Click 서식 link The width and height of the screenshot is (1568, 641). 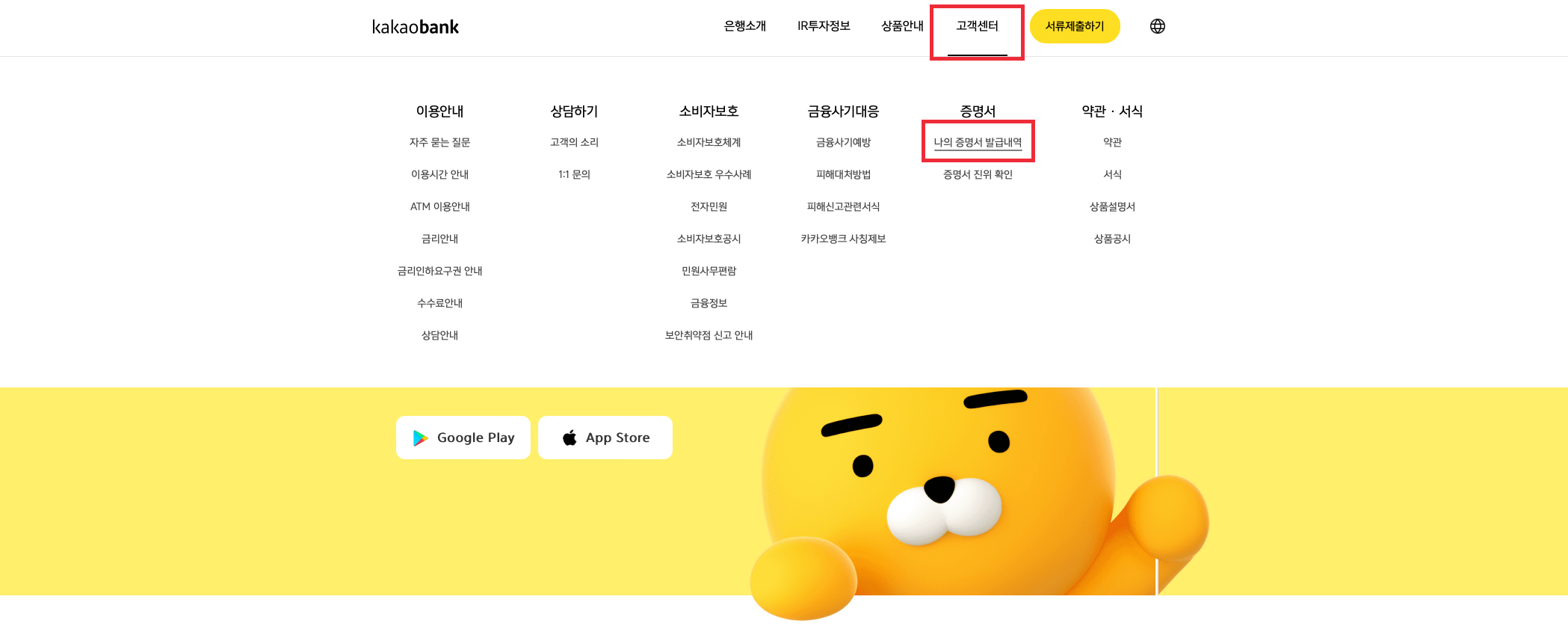[x=1113, y=174]
